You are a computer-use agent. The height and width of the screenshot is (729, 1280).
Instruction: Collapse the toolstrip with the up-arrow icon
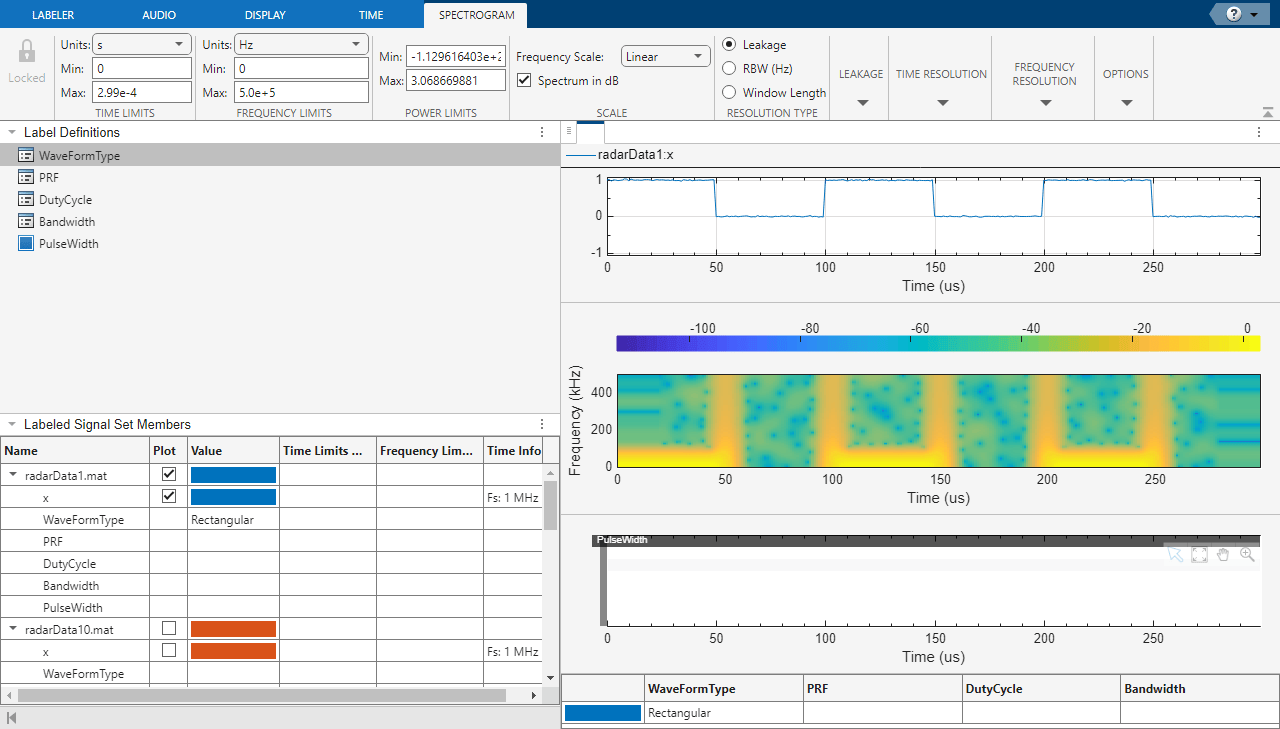[1269, 112]
